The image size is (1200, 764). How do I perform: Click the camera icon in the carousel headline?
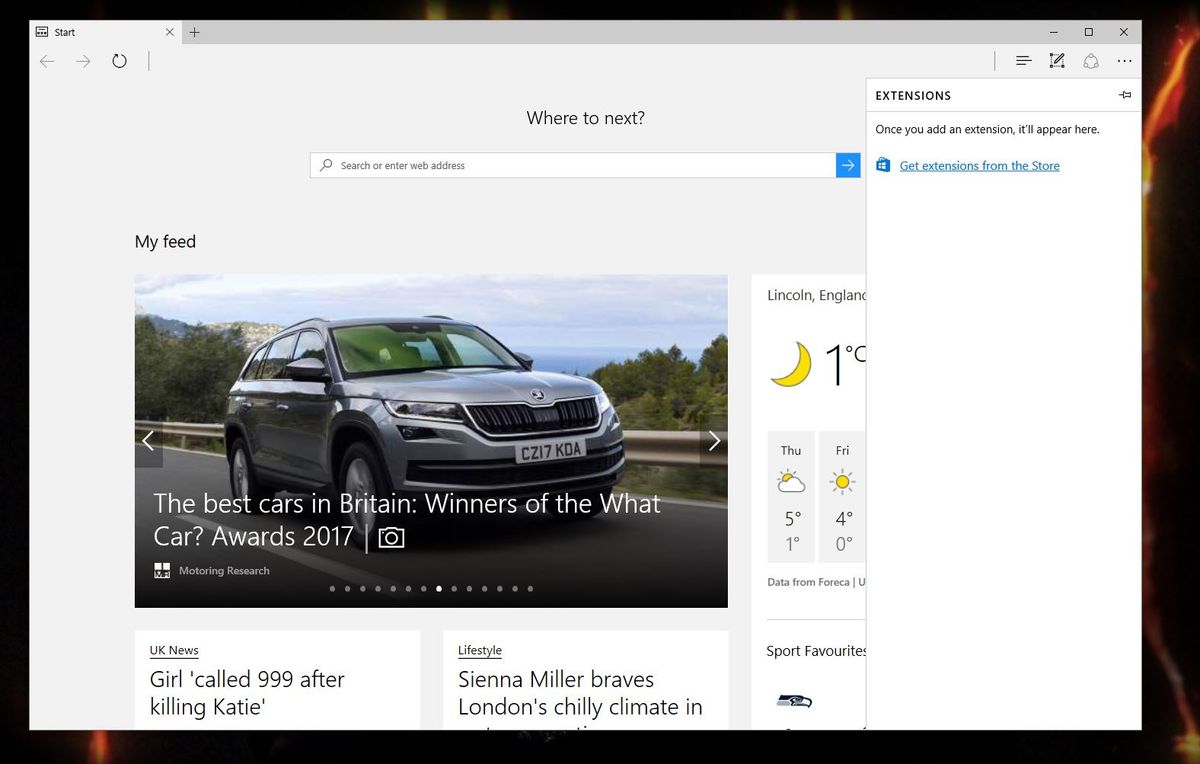(391, 537)
